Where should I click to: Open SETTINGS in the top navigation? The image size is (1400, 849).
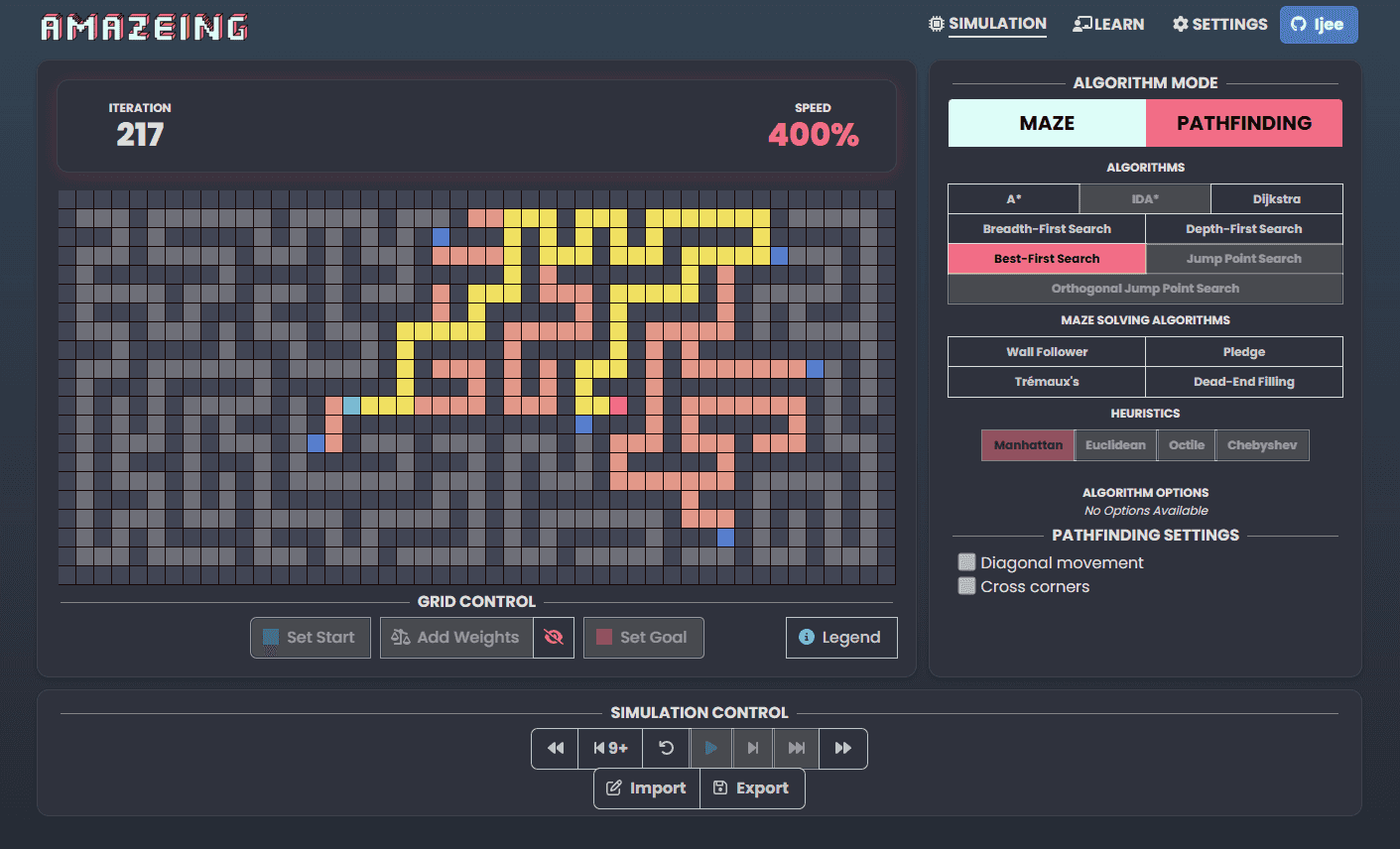pyautogui.click(x=1219, y=24)
